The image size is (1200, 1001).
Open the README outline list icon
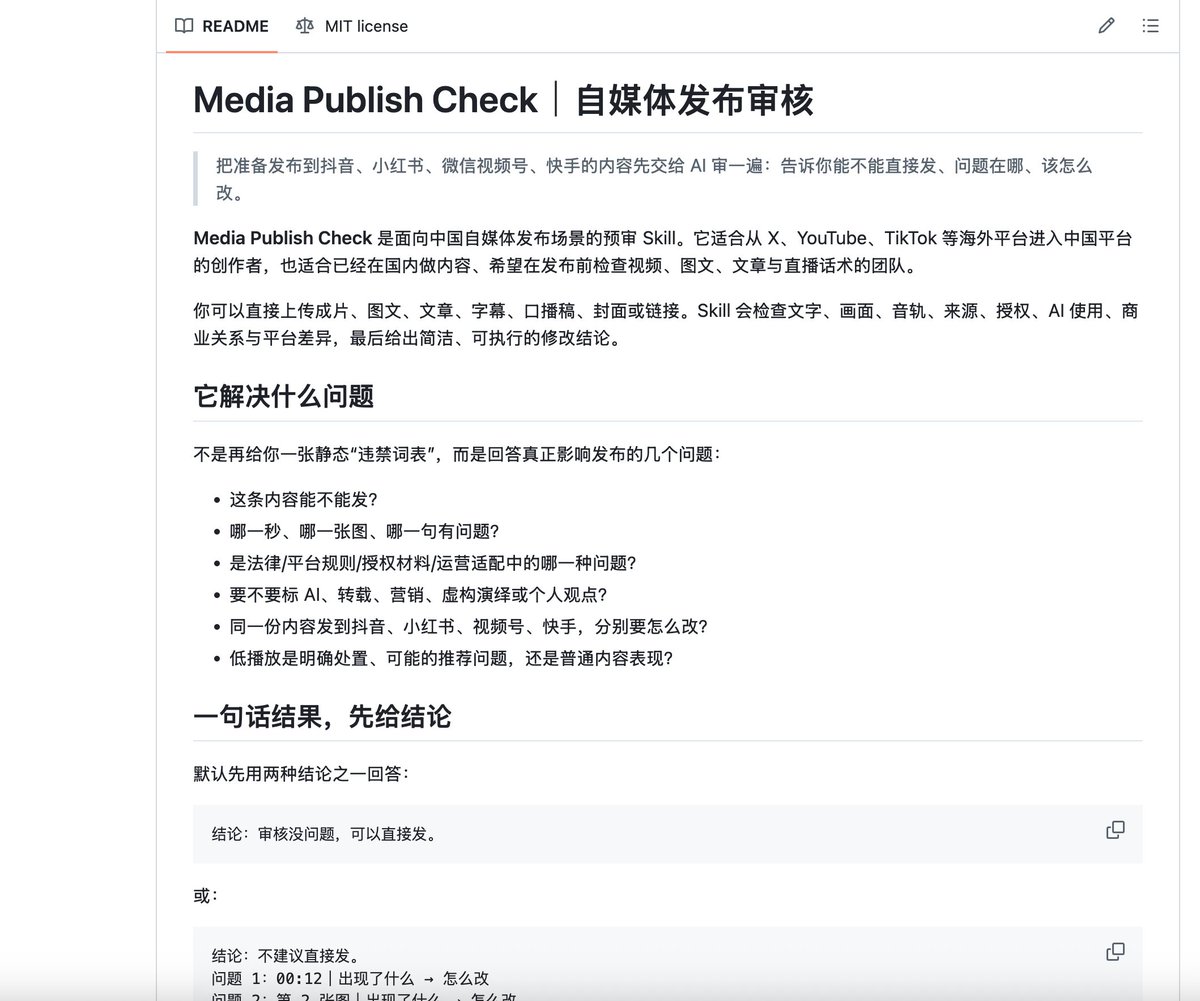click(x=1150, y=26)
